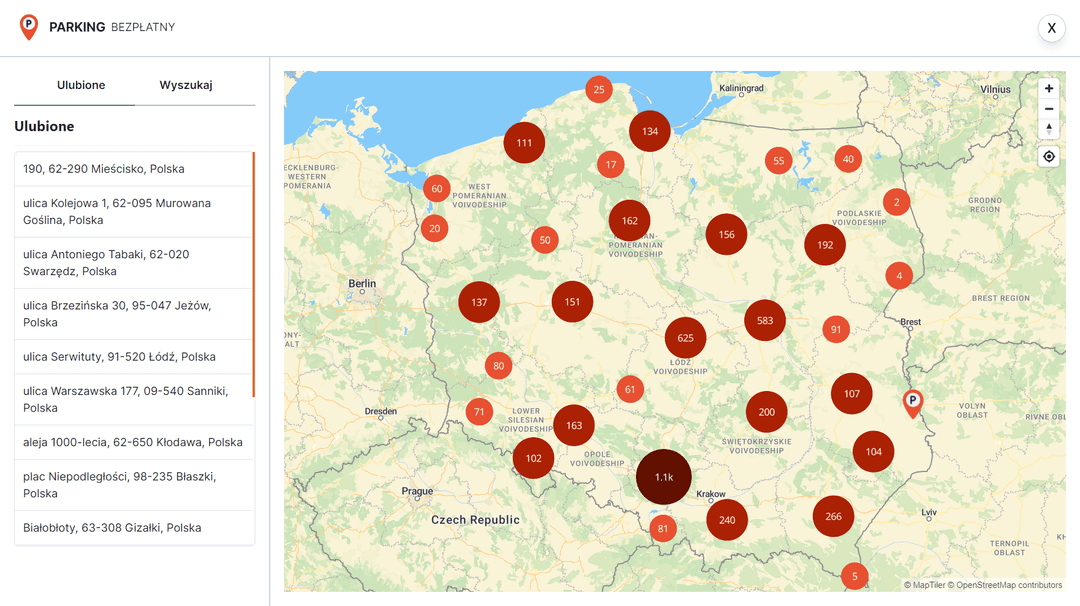Zoom out the map with minus button

pos(1048,109)
